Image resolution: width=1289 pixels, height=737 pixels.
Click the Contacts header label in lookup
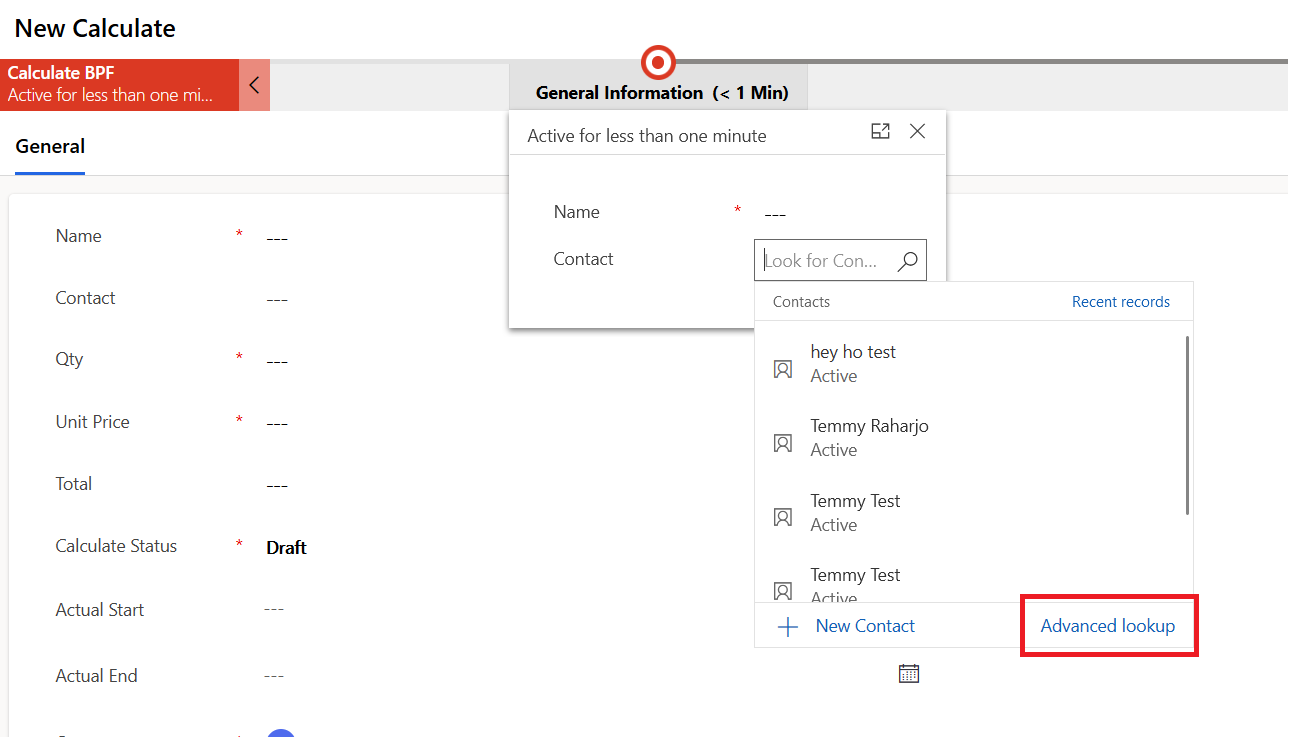click(x=801, y=302)
